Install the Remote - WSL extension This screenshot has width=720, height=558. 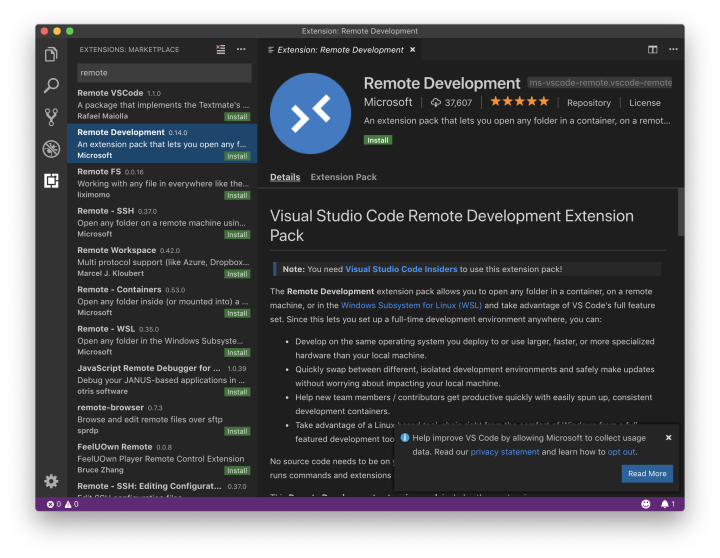click(237, 353)
